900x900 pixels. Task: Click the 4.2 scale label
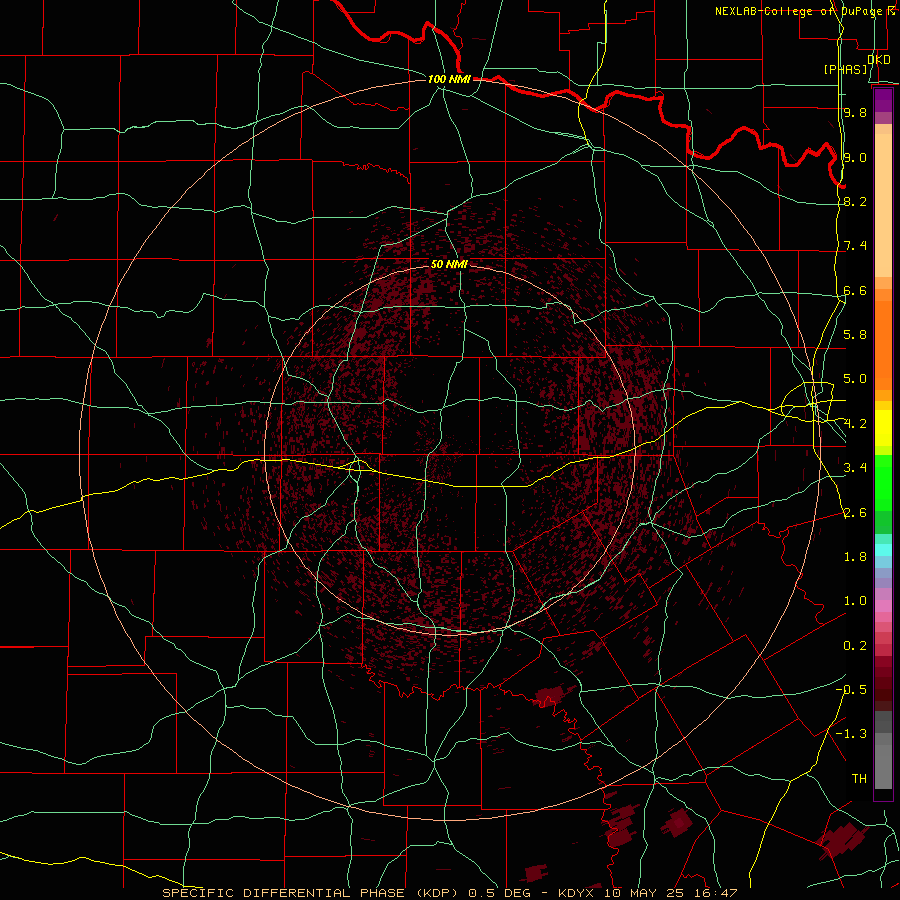[855, 424]
